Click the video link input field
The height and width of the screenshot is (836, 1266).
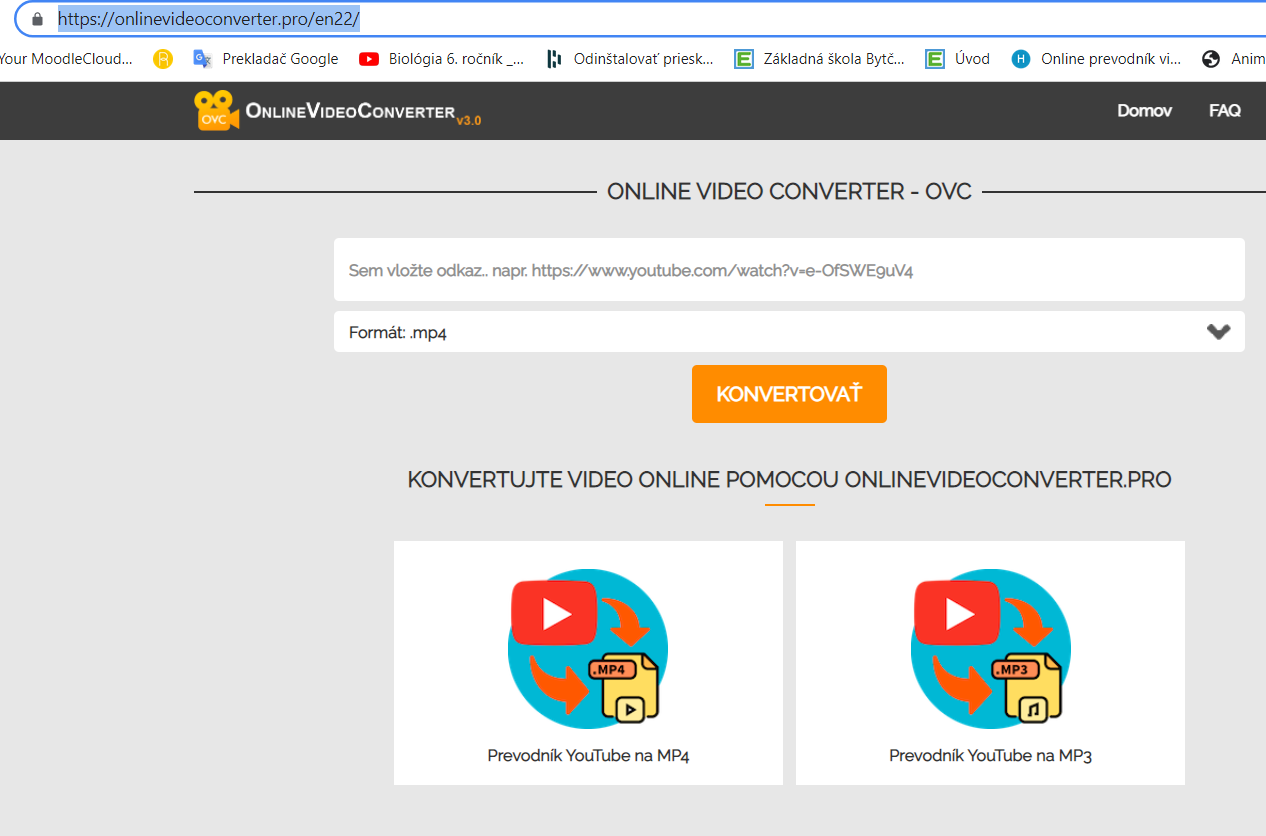point(789,269)
